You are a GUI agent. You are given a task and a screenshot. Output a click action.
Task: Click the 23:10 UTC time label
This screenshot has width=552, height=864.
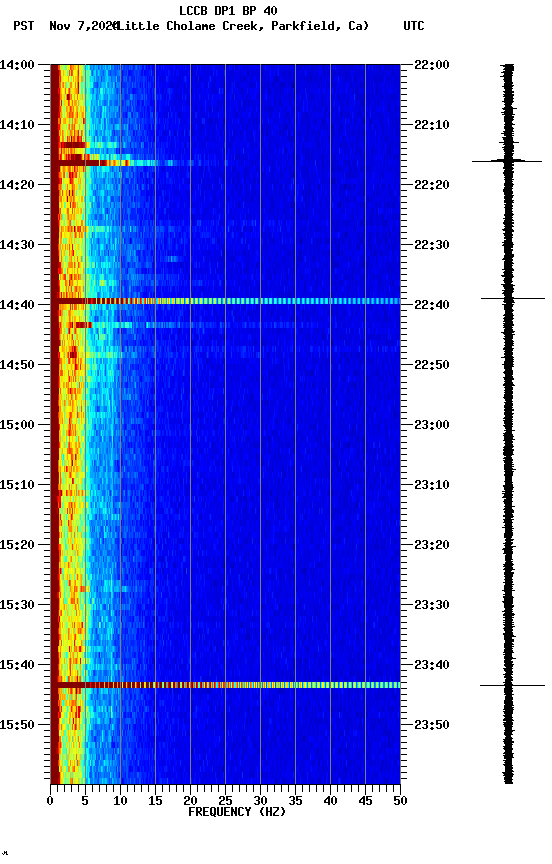432,485
